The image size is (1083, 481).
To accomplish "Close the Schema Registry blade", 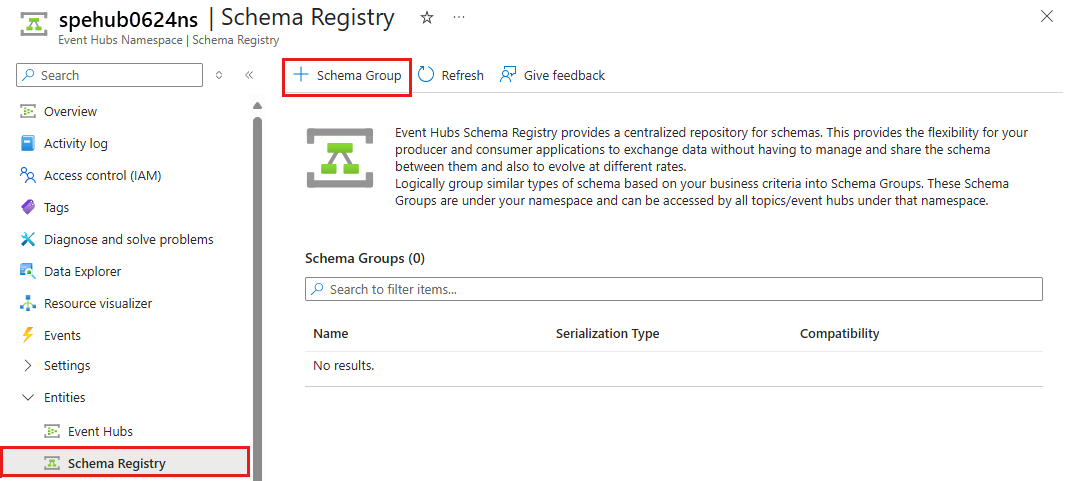I will [1047, 17].
